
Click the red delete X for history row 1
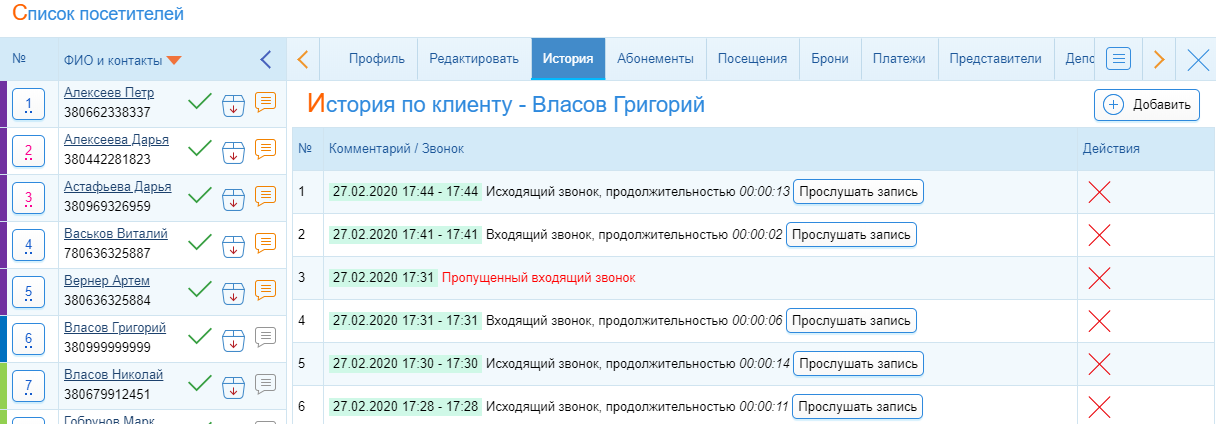tap(1099, 192)
